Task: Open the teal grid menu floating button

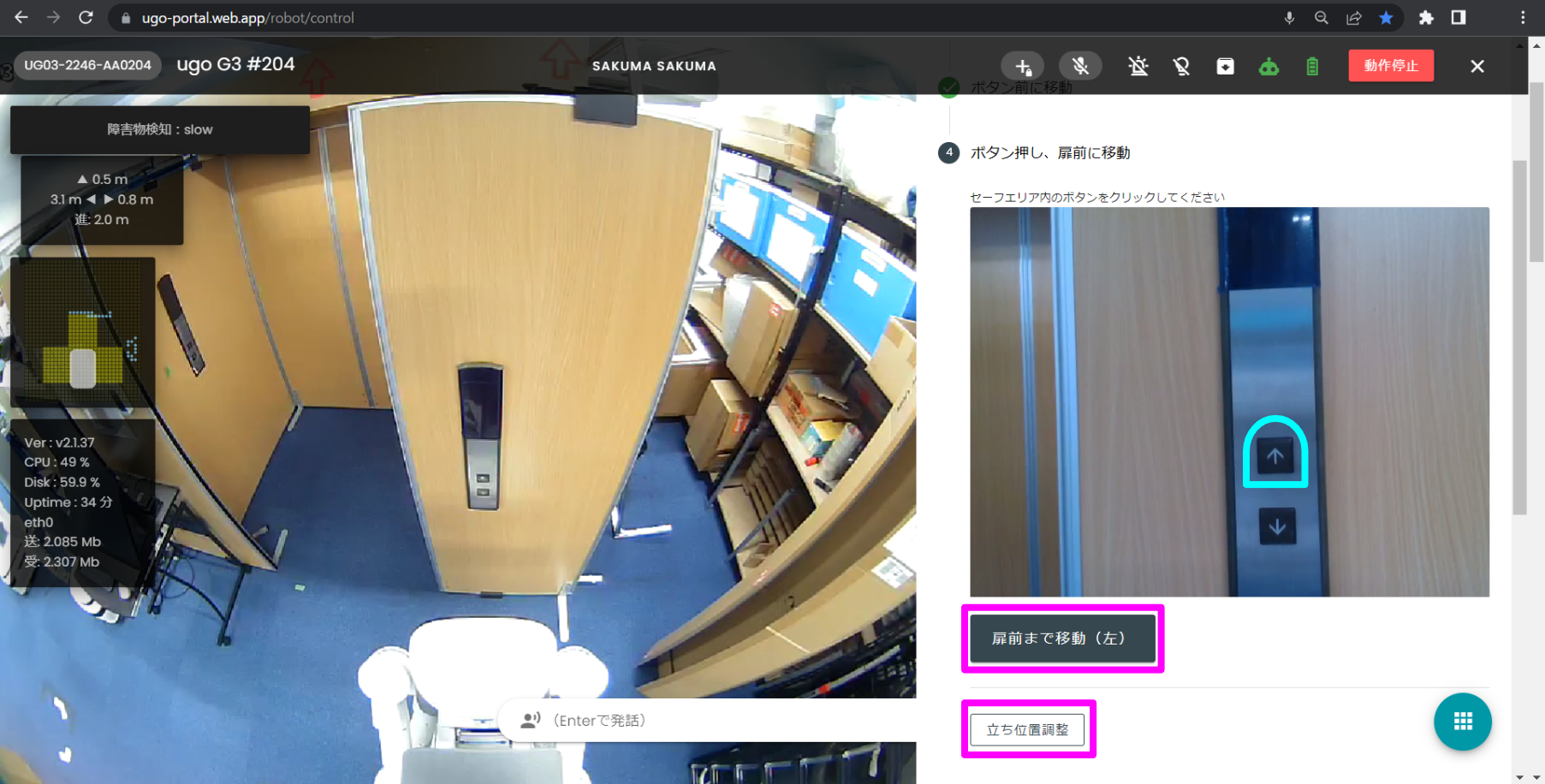Action: [x=1463, y=722]
